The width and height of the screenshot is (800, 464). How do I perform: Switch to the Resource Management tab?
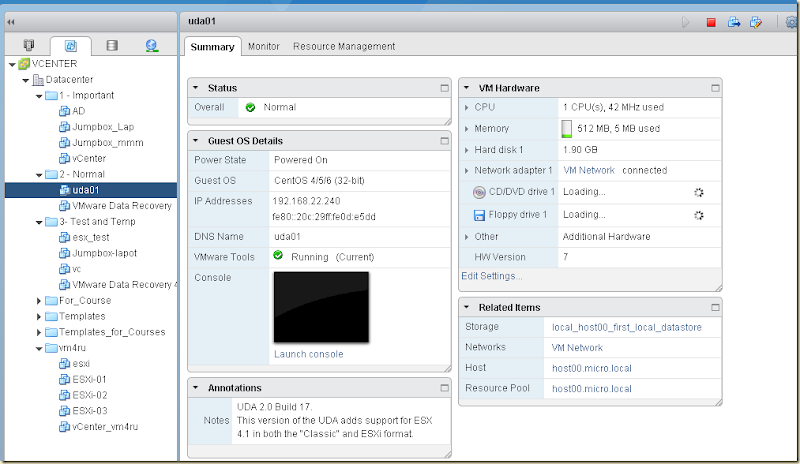[x=343, y=46]
